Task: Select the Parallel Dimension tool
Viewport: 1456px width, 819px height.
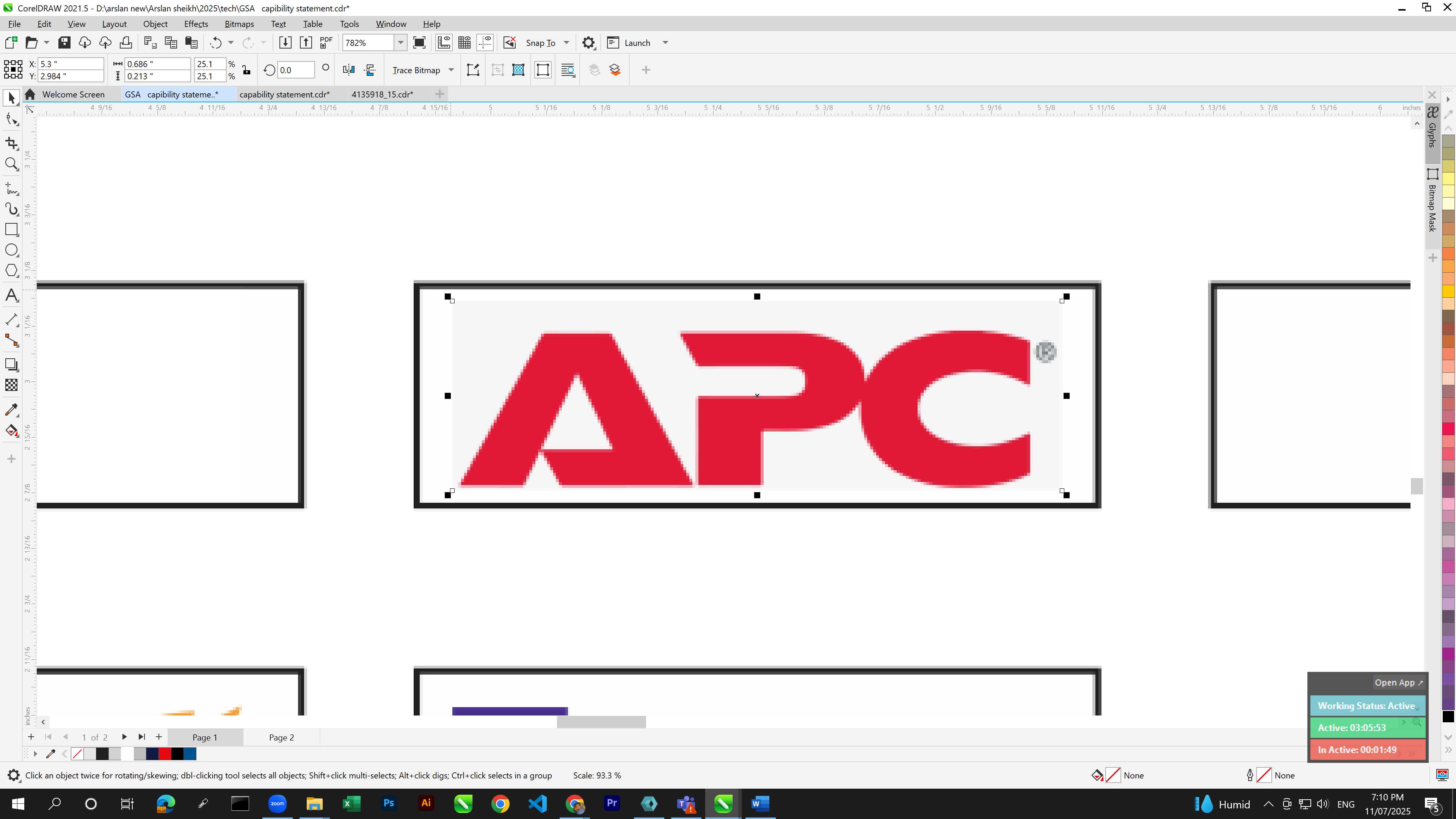Action: [11, 319]
